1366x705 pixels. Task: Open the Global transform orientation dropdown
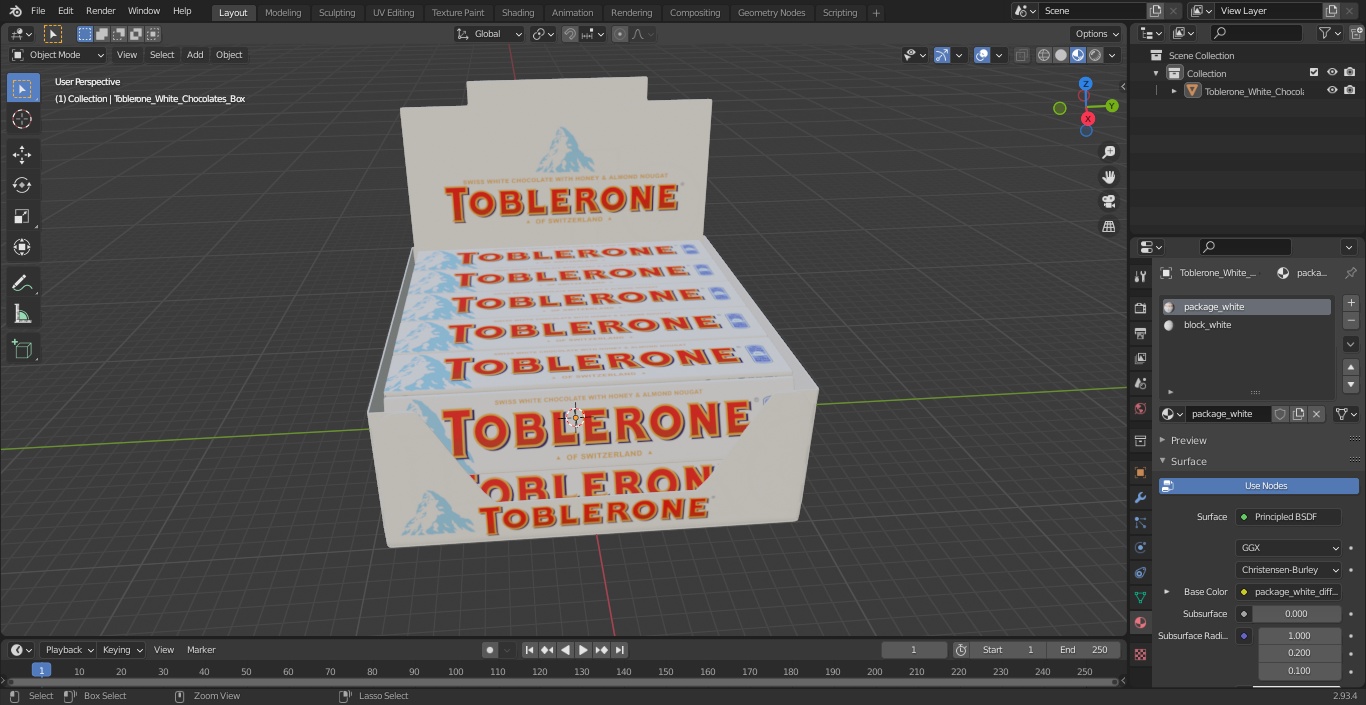(x=490, y=34)
